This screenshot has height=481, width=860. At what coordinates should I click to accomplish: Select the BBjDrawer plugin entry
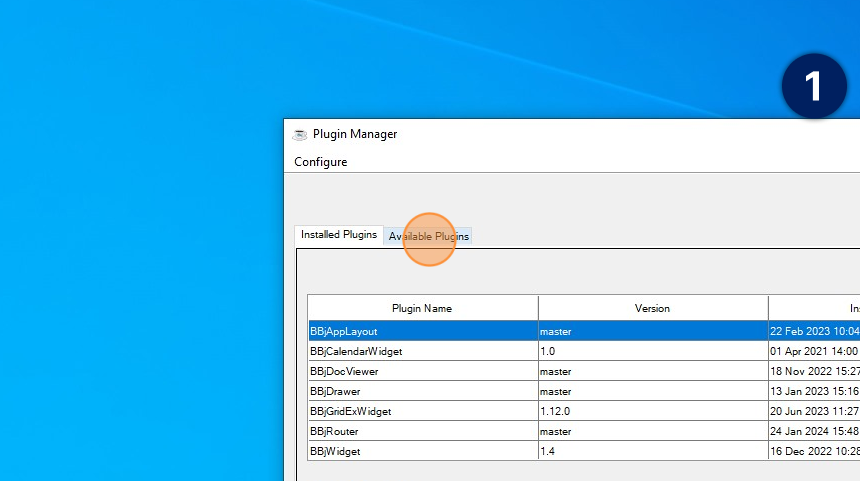[x=422, y=391]
